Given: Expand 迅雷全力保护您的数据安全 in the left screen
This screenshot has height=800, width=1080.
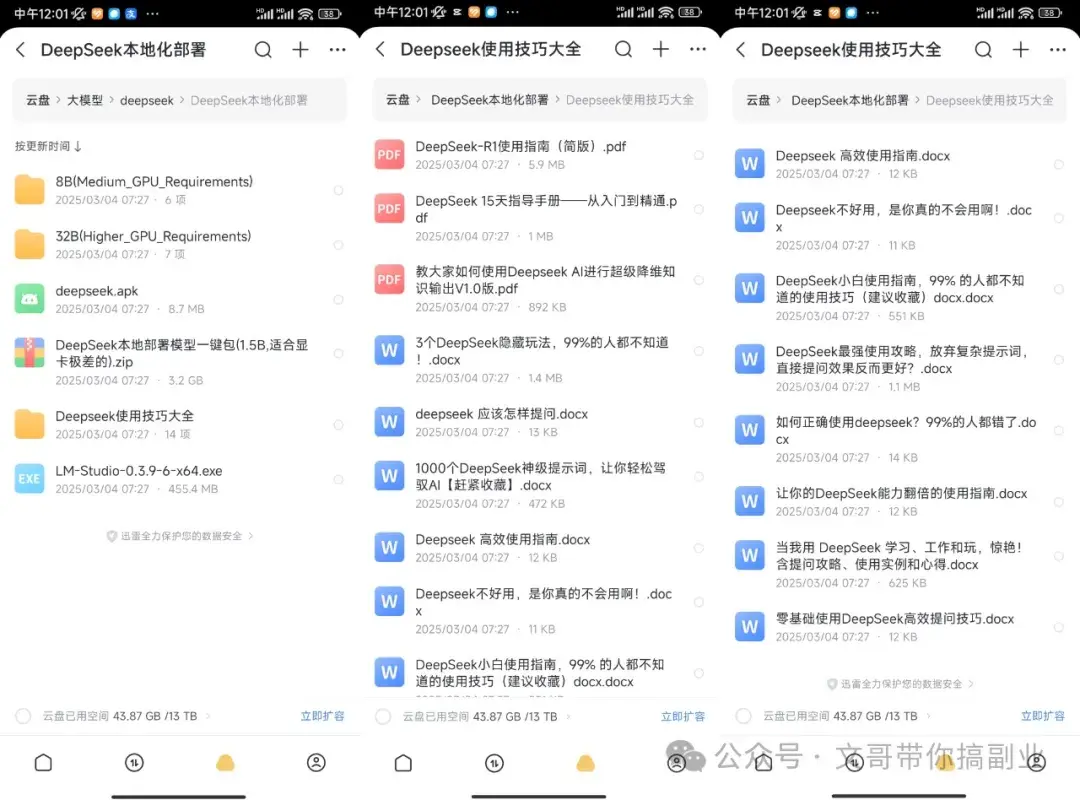Looking at the screenshot, I should point(180,536).
